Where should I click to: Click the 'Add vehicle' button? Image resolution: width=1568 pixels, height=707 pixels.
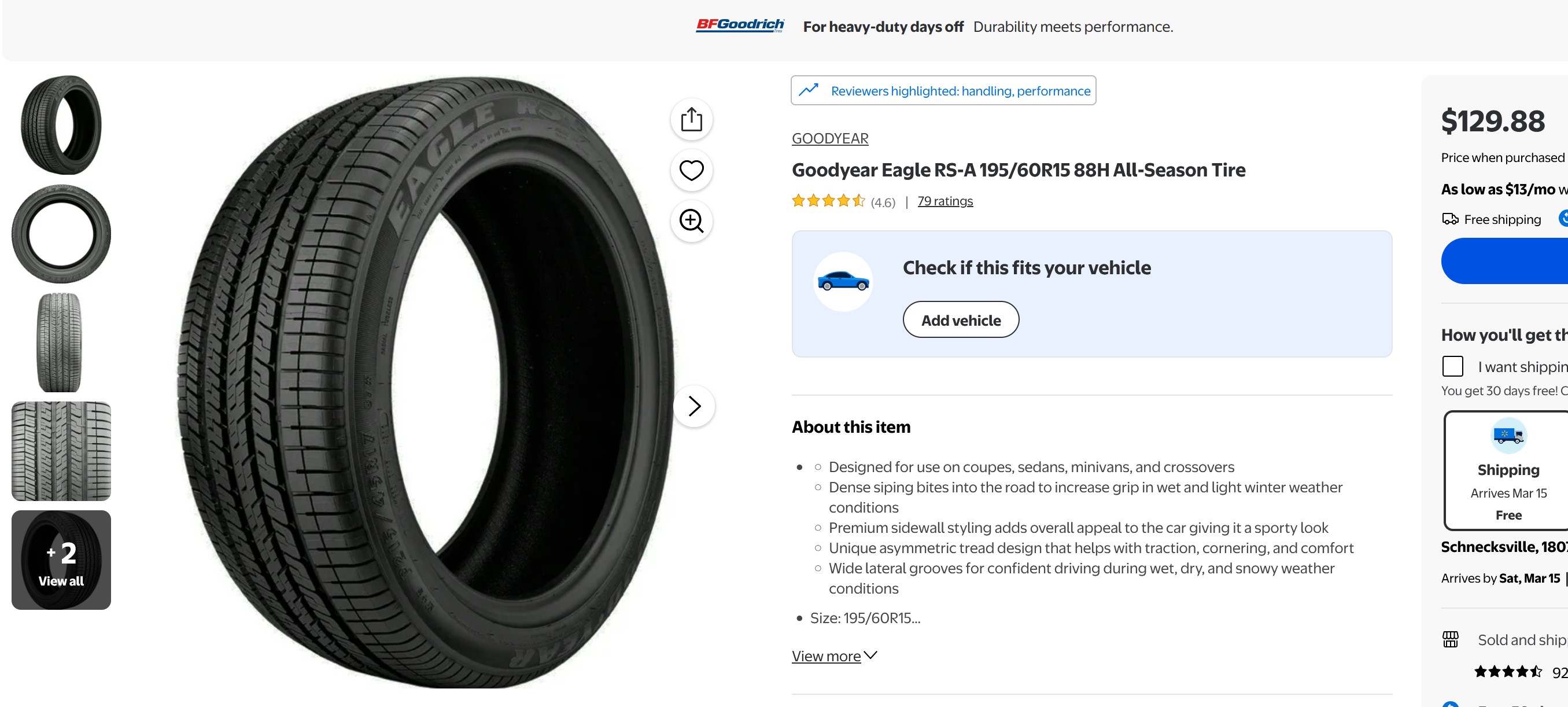click(x=961, y=320)
